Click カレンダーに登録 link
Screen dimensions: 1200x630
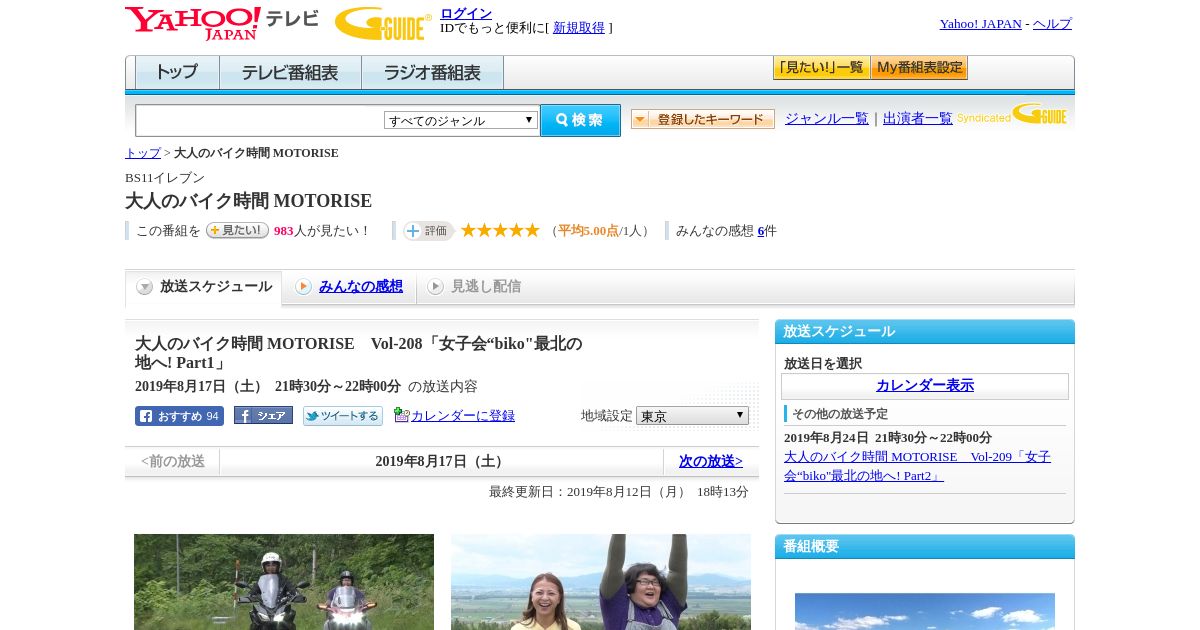click(x=463, y=416)
